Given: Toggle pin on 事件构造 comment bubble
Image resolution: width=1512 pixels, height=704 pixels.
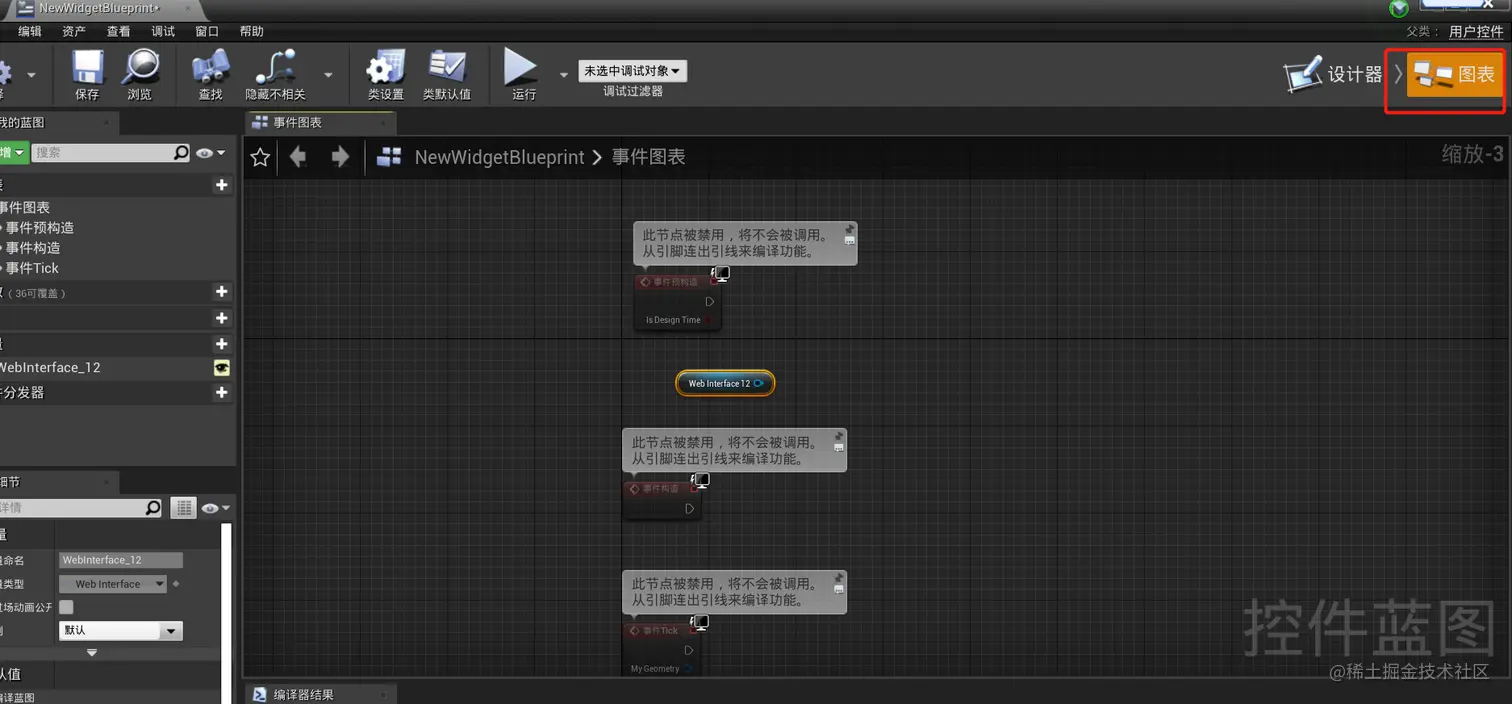Looking at the screenshot, I should point(838,436).
